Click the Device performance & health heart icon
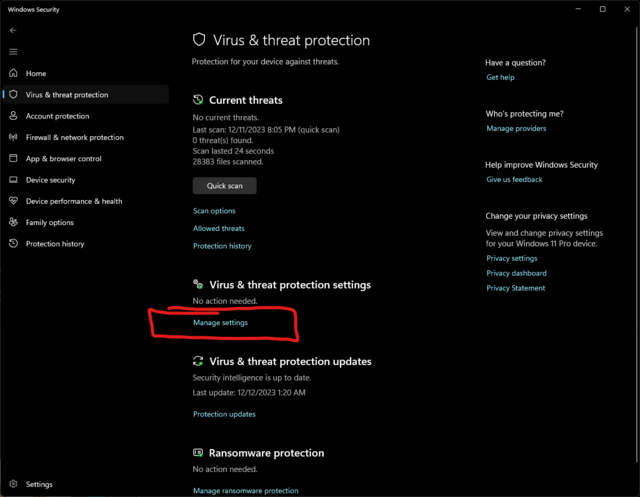 tap(13, 201)
